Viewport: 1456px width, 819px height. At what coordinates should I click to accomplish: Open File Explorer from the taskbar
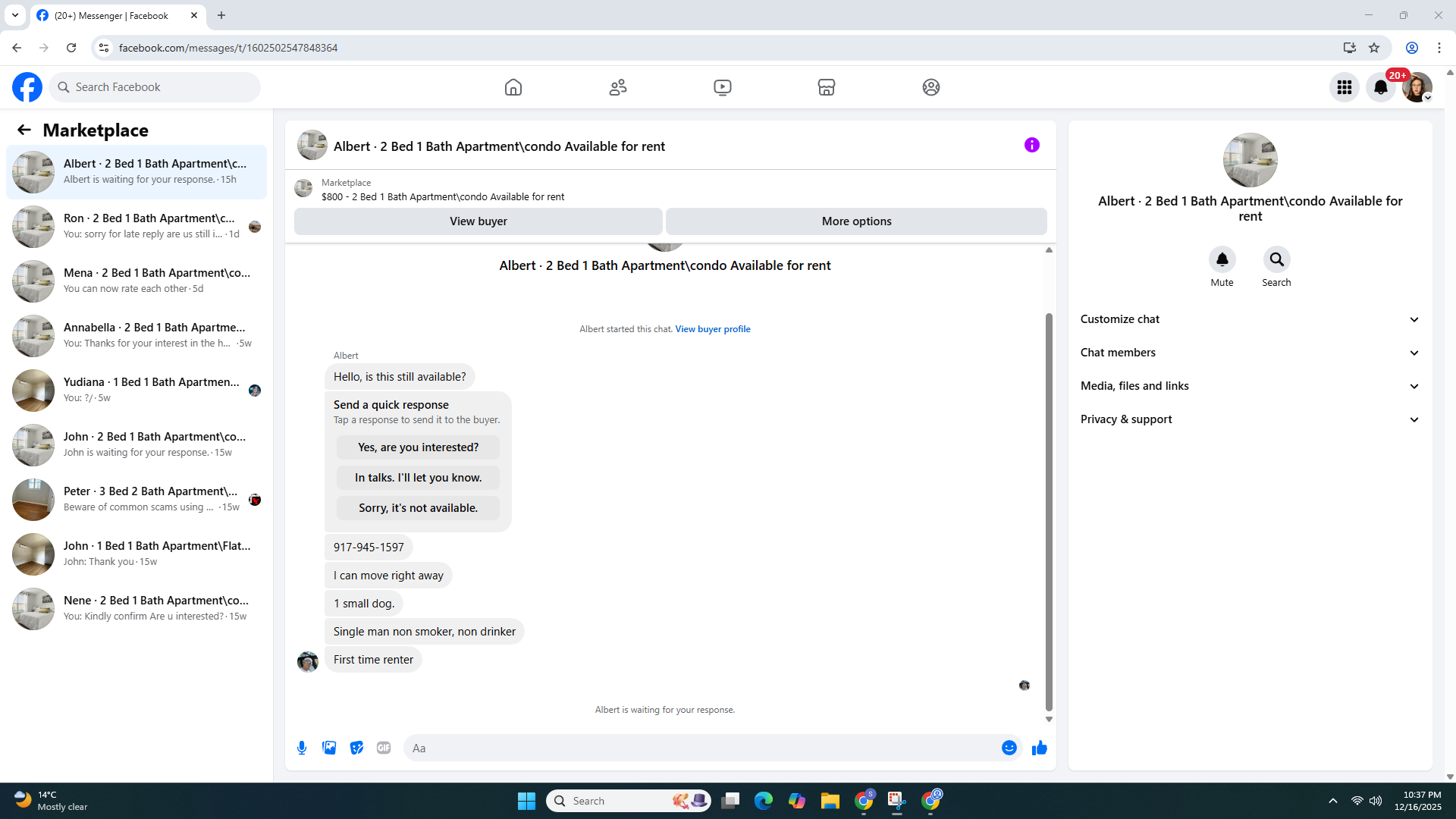coord(830,801)
